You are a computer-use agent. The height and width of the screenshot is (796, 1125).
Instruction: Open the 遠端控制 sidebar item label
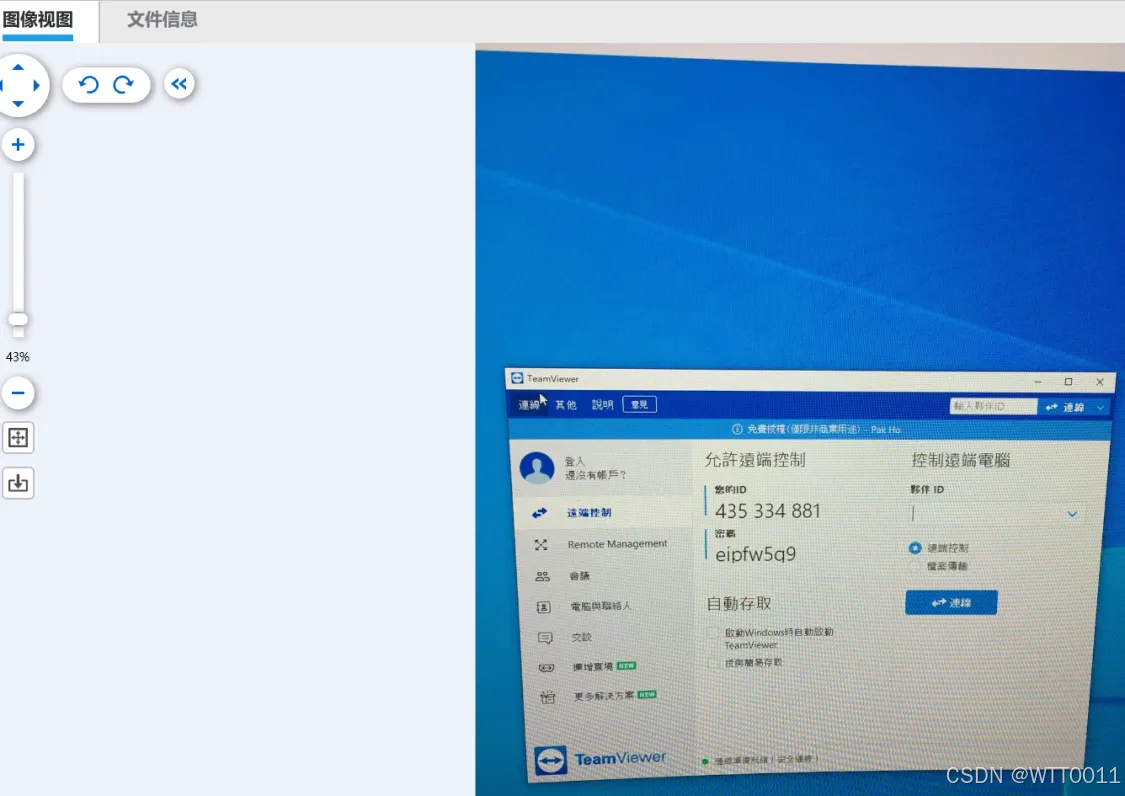589,512
